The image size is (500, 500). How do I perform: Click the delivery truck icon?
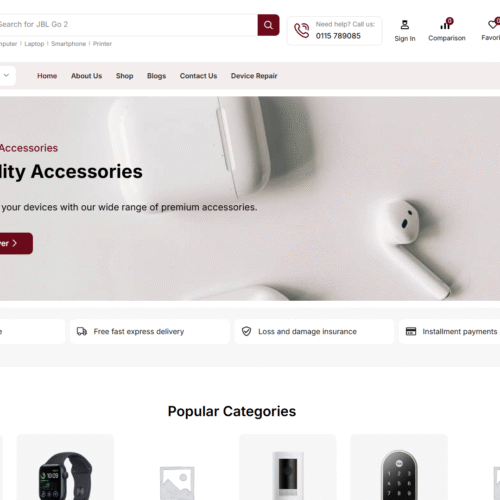pyautogui.click(x=82, y=331)
